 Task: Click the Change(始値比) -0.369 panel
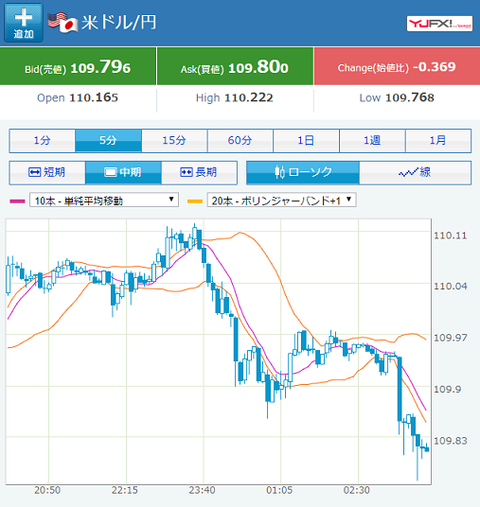(397, 66)
